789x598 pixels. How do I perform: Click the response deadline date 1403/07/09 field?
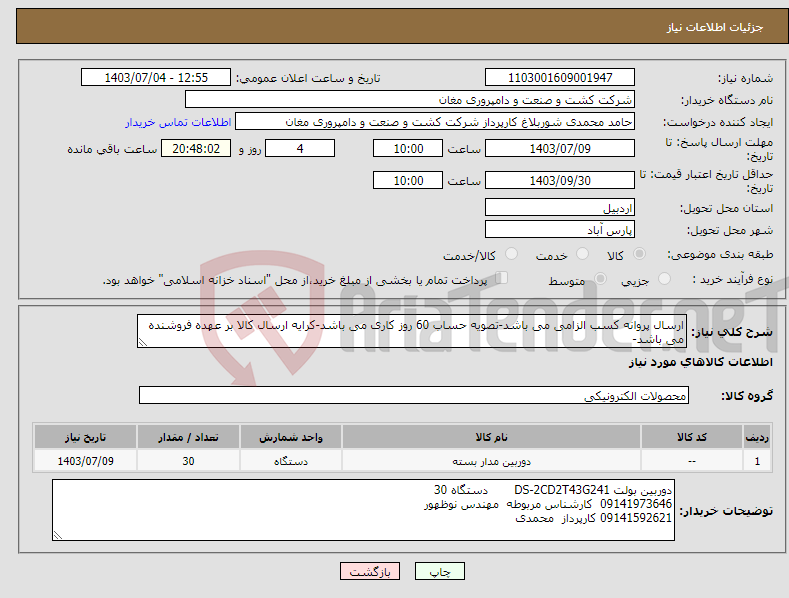[x=560, y=148]
